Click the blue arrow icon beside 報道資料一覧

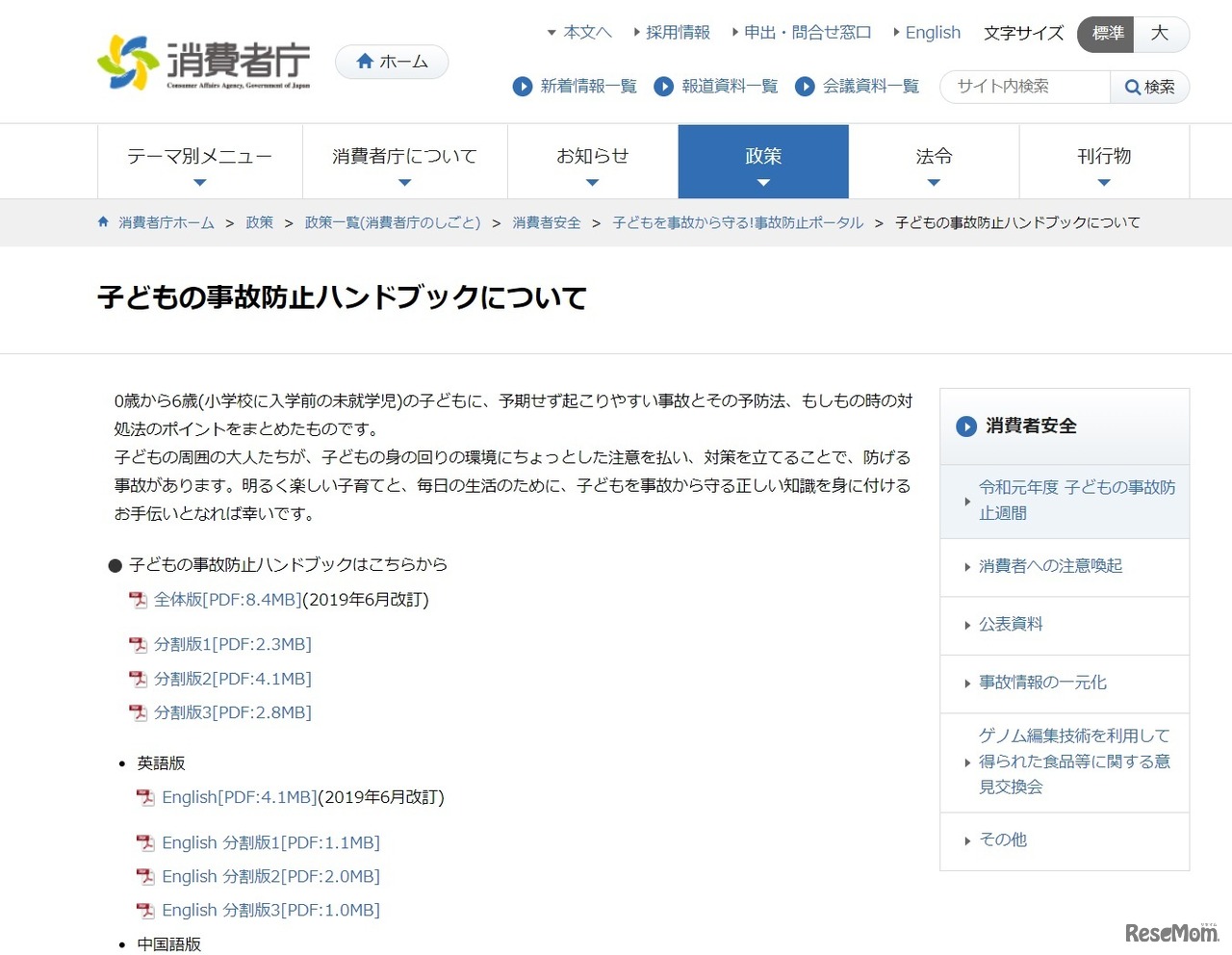pos(663,87)
